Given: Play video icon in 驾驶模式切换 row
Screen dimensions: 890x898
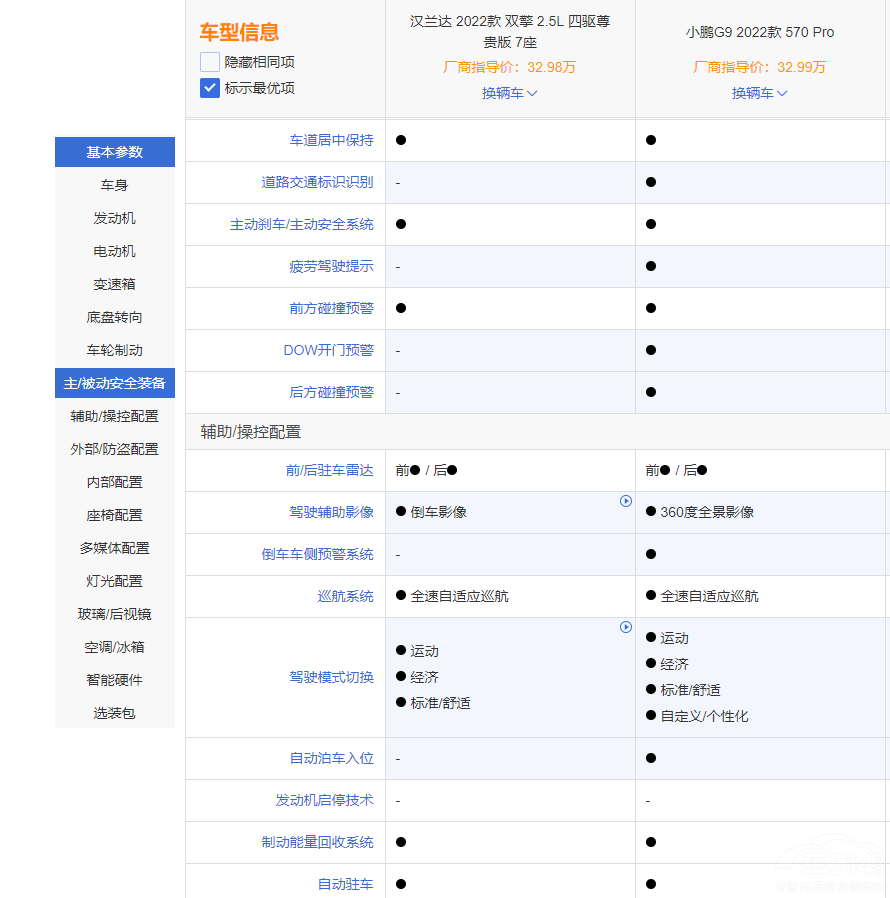Looking at the screenshot, I should pos(626,627).
